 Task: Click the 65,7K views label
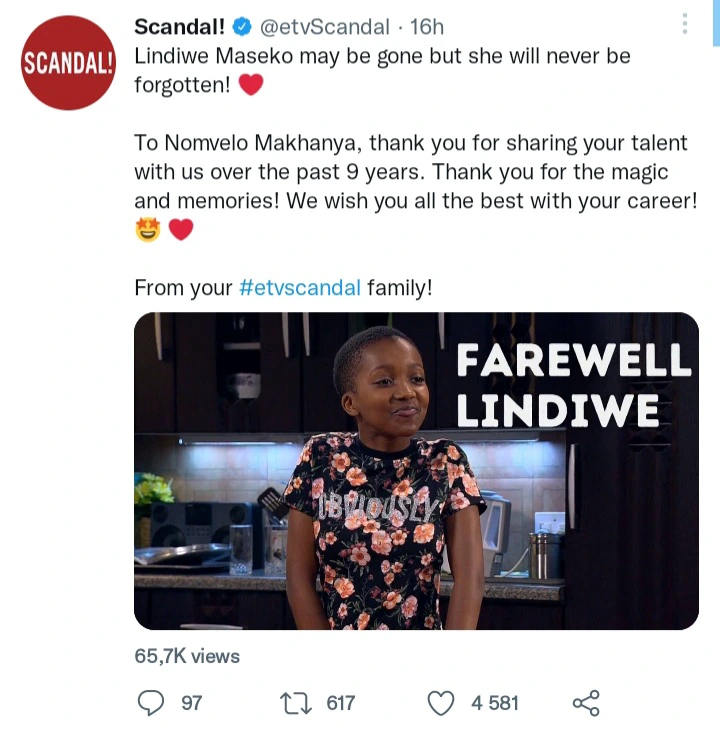[187, 656]
